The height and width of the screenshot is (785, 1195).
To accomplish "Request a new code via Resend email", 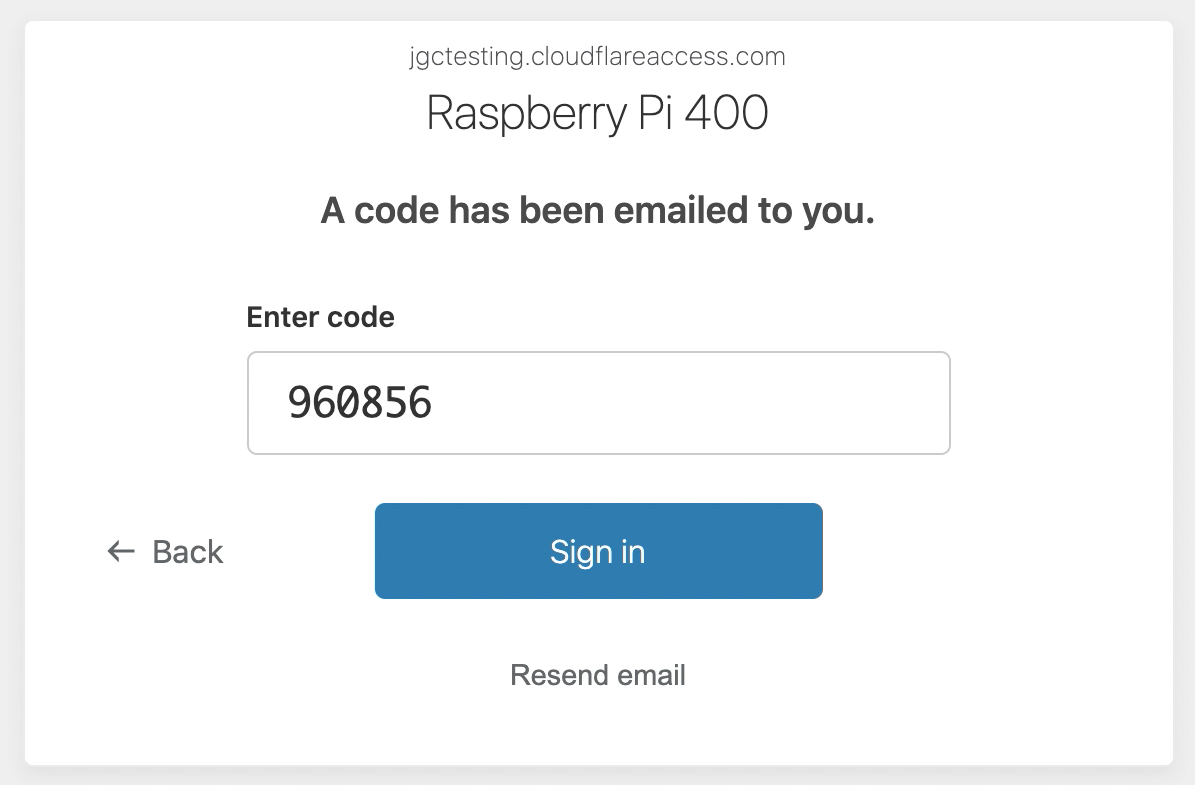I will click(598, 674).
